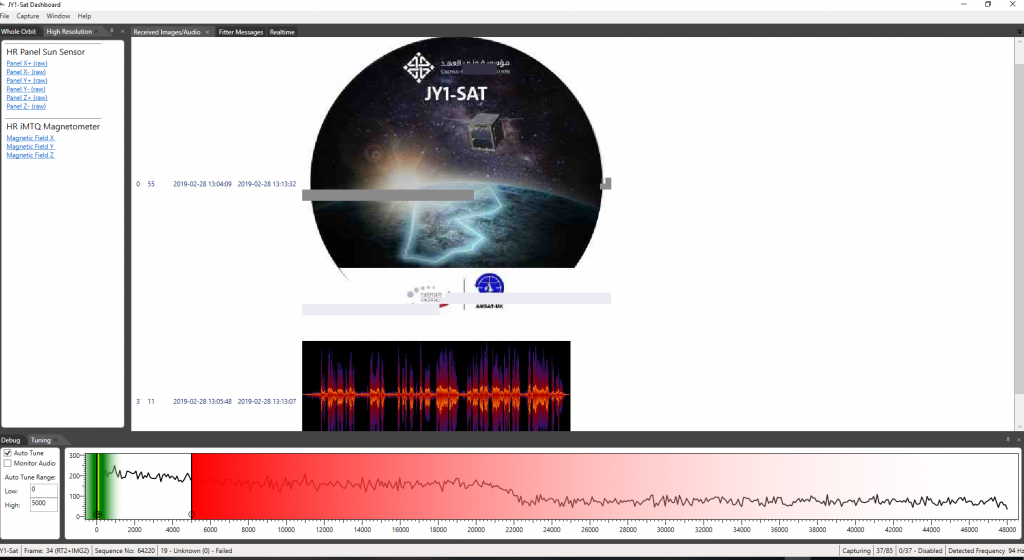Click the 37/85 status counter
Viewport: 1024px width, 560px height.
tap(884, 551)
